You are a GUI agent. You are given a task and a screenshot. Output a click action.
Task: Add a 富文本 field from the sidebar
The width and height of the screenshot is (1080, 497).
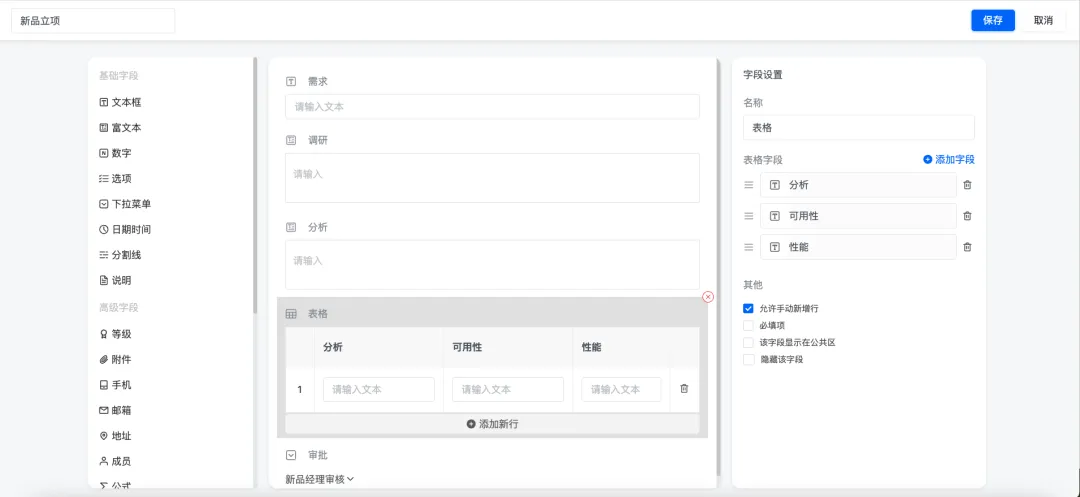121,127
